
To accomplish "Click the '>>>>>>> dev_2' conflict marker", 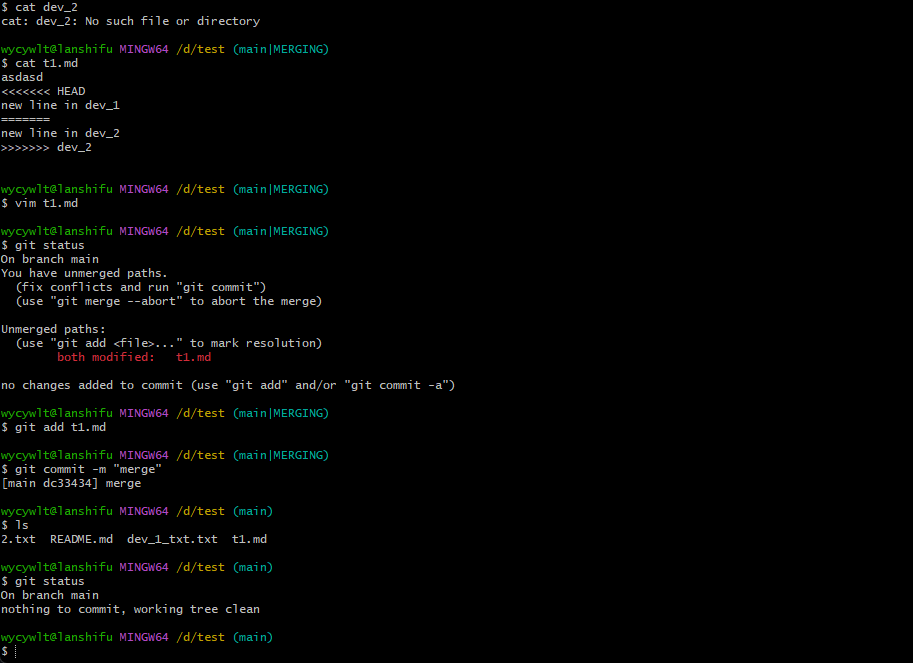I will [46, 147].
